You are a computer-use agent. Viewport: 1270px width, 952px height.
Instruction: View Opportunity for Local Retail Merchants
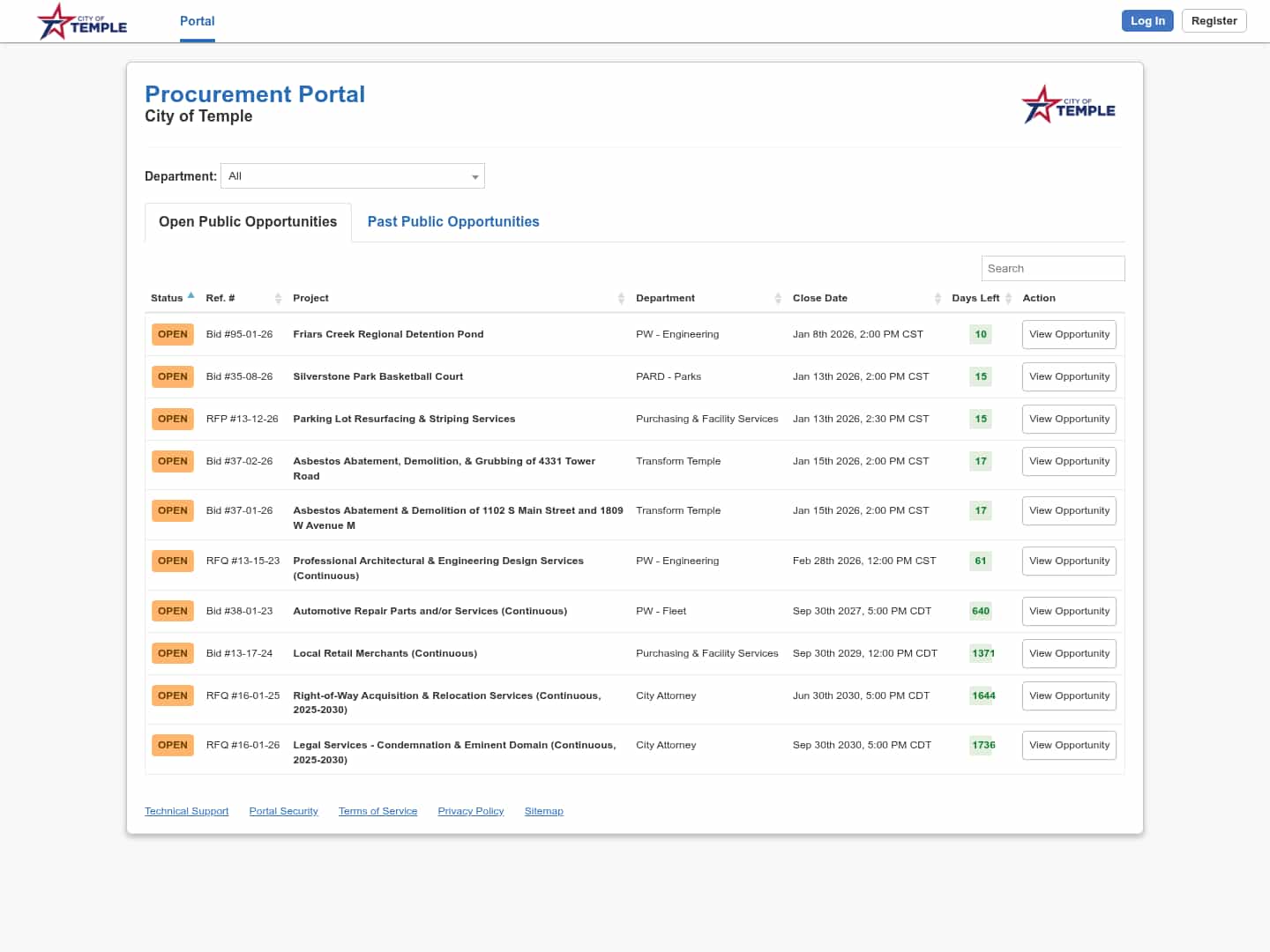coord(1069,654)
